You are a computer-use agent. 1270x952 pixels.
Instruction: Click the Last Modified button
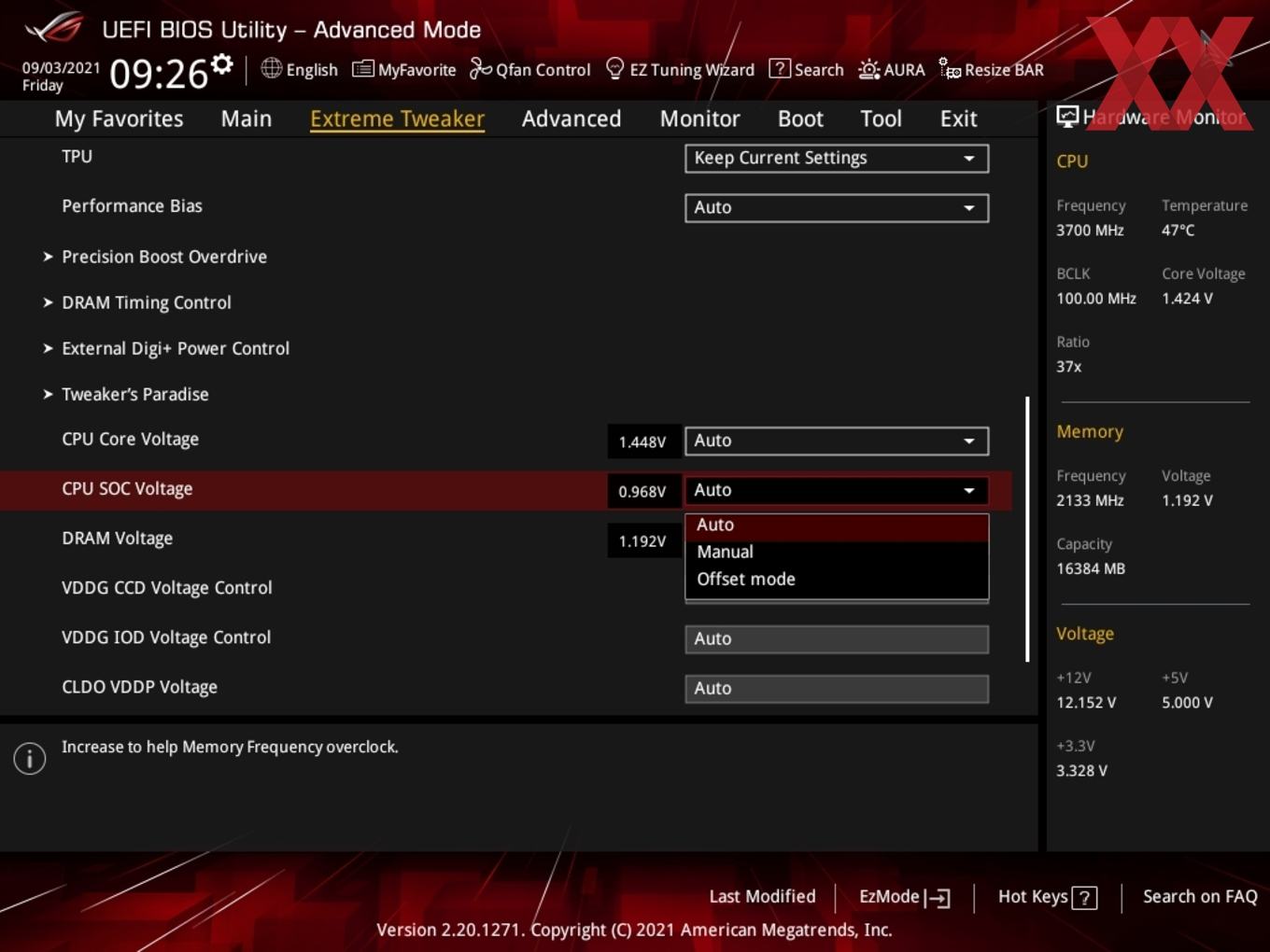click(x=762, y=897)
